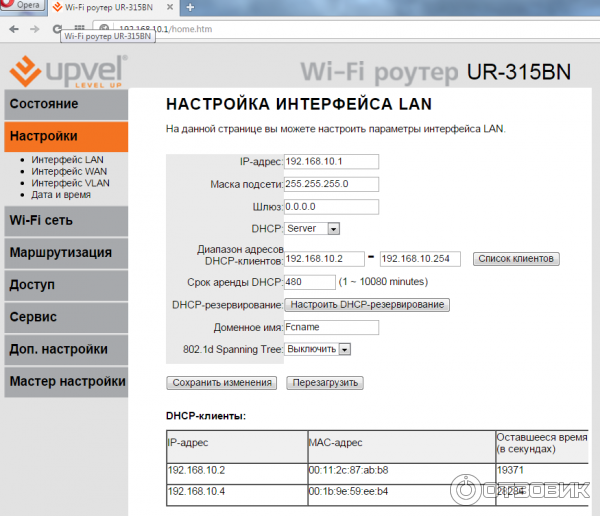Viewport: 600px width, 516px height.
Task: Click the Upvel logo
Action: point(68,71)
